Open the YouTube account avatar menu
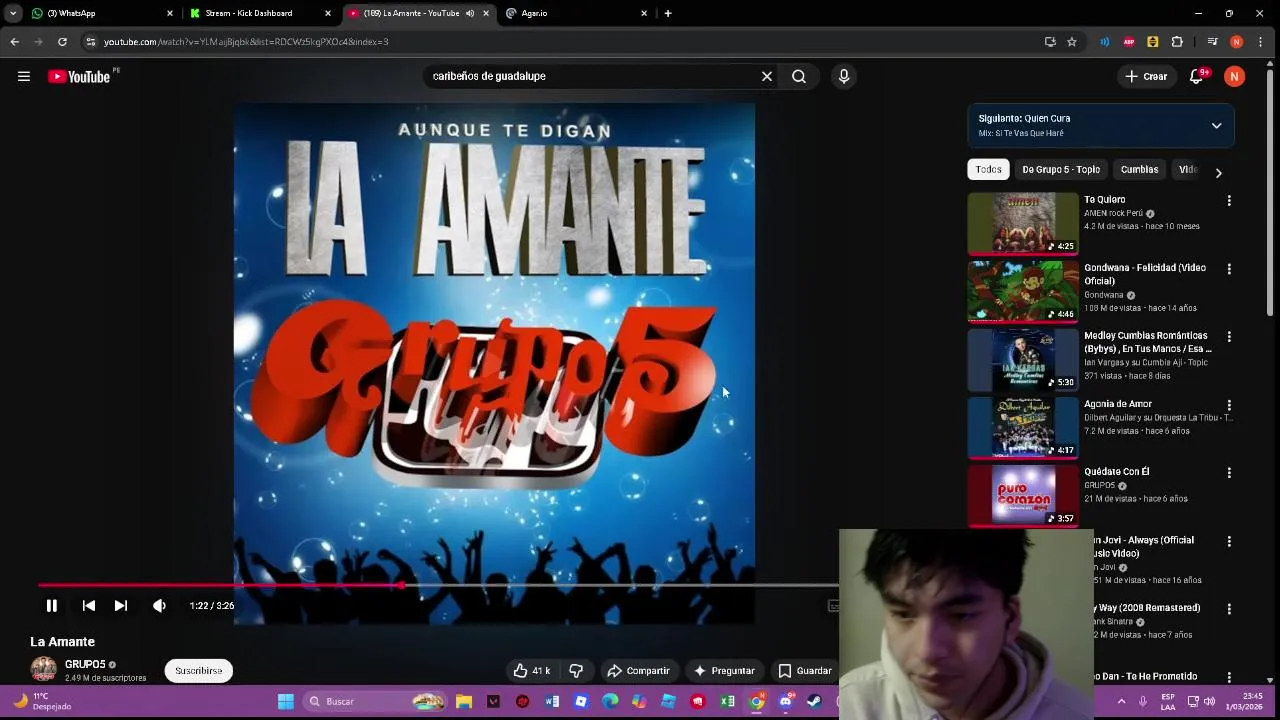The height and width of the screenshot is (720, 1280). tap(1235, 76)
